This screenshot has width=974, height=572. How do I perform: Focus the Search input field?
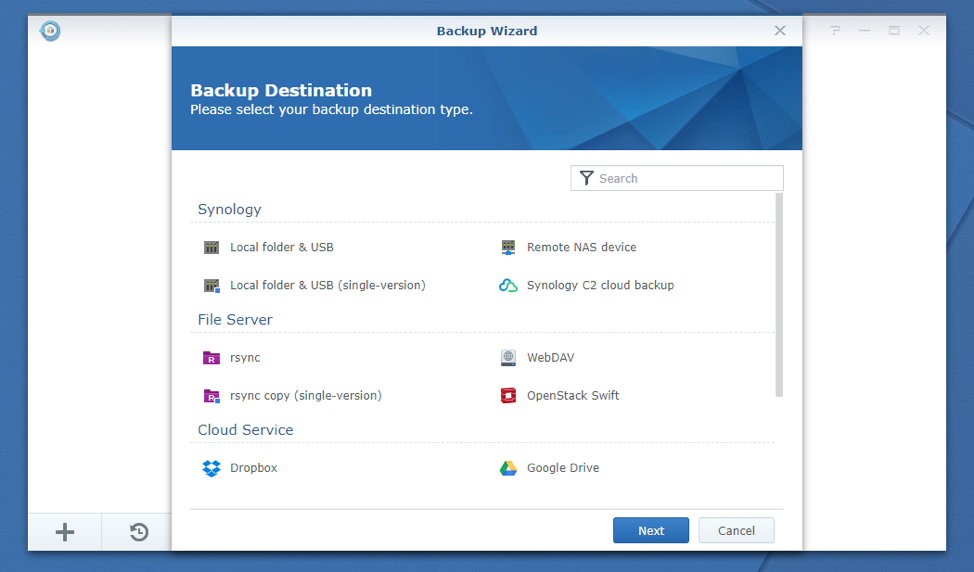tap(677, 178)
